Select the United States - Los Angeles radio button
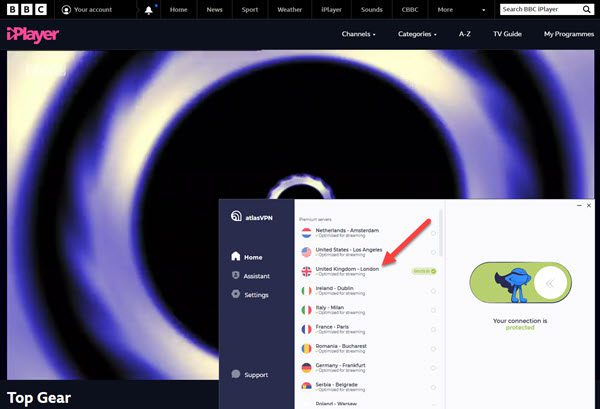Viewport: 600px width, 409px height. 433,253
